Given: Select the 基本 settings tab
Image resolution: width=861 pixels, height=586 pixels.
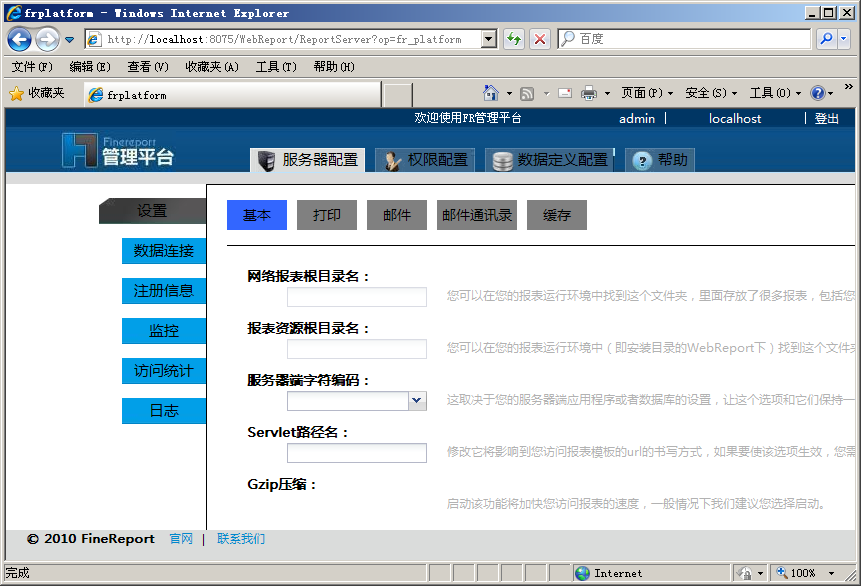Looking at the screenshot, I should pos(257,215).
